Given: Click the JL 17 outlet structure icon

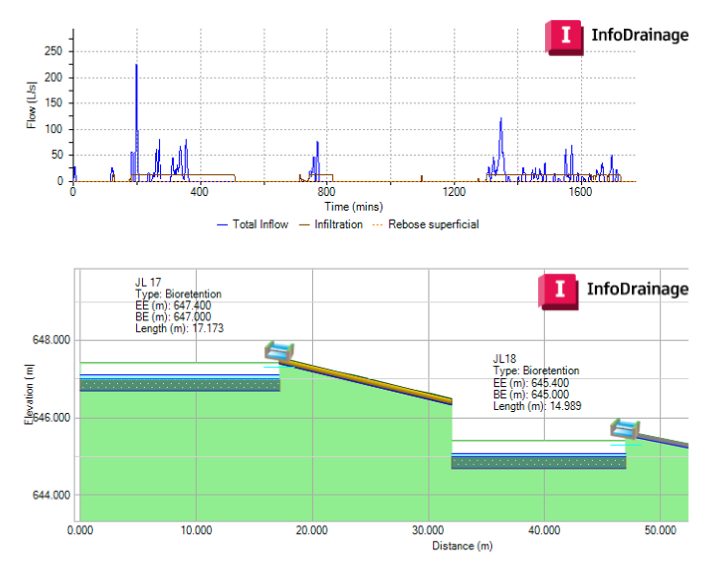Looking at the screenshot, I should (x=279, y=351).
